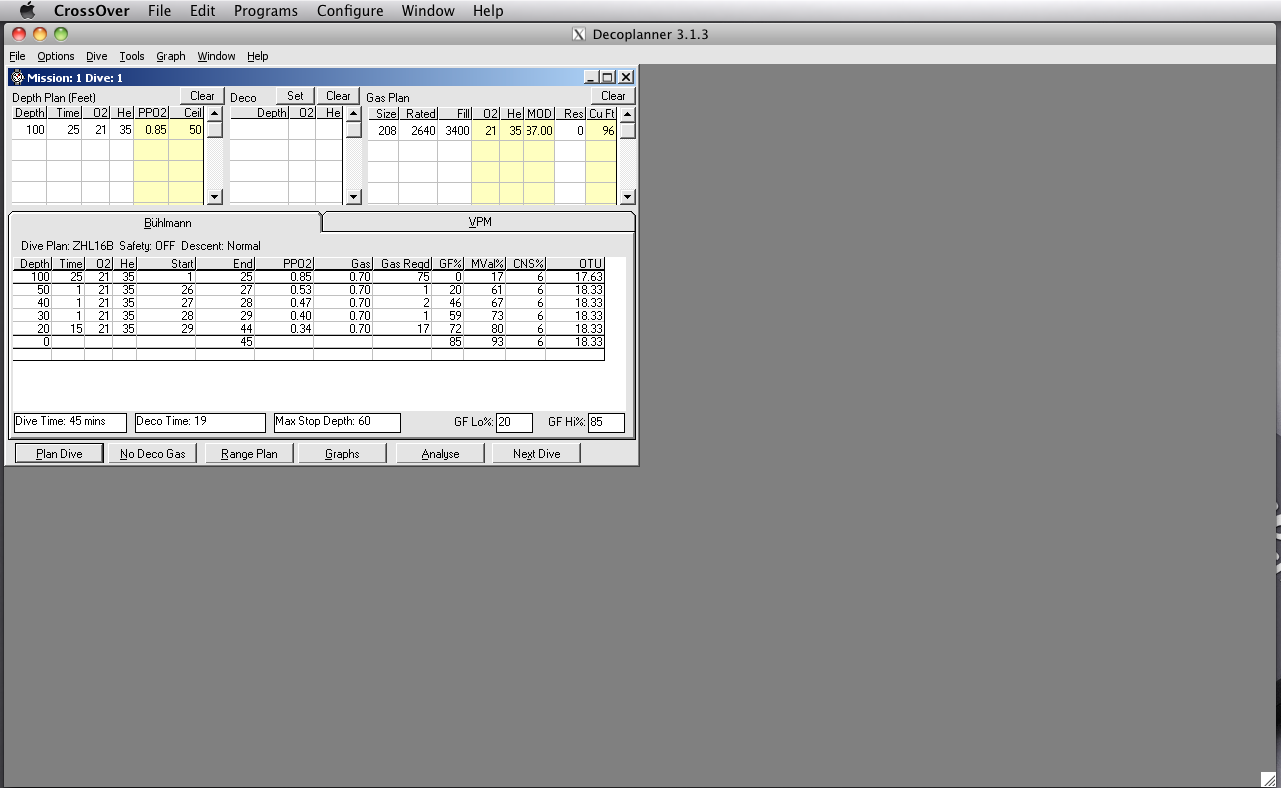Select Depth Plan Ceil cell 50

pyautogui.click(x=186, y=130)
